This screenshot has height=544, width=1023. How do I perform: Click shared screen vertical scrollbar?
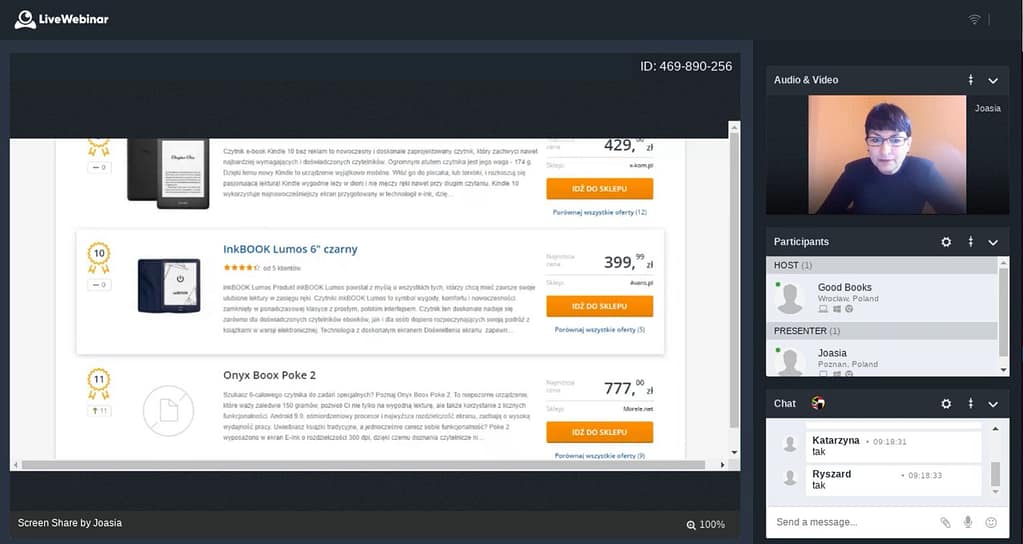(734, 280)
